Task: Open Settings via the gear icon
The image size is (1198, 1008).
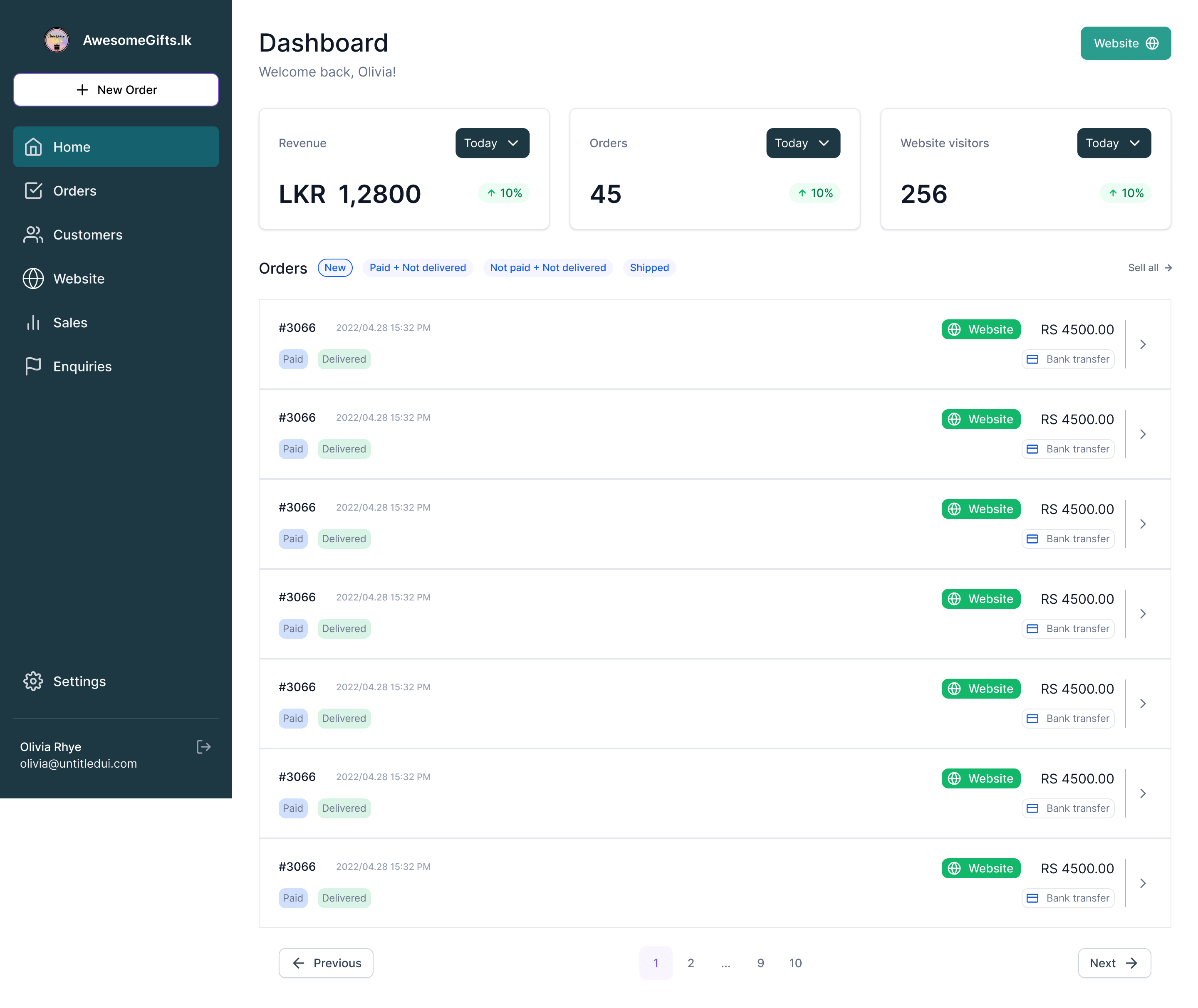Action: coord(33,681)
